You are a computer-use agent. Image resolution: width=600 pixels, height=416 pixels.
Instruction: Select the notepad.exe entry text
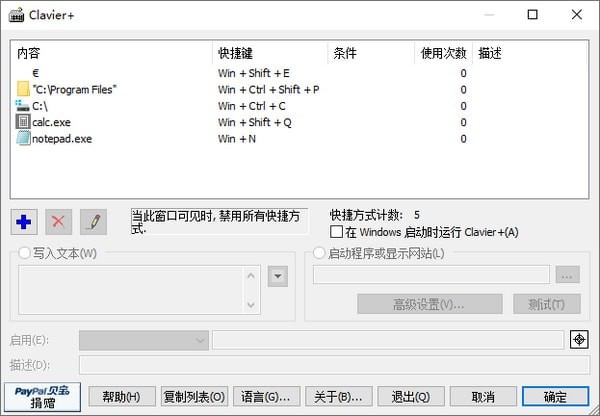click(x=62, y=139)
